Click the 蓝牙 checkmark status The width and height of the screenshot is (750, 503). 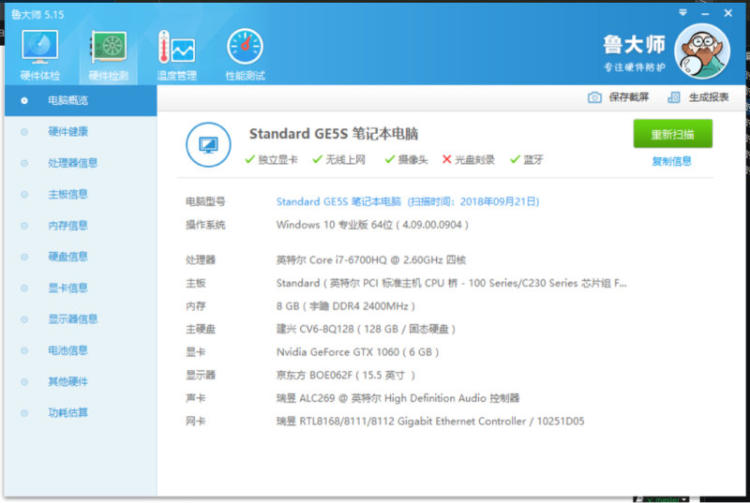pos(526,160)
